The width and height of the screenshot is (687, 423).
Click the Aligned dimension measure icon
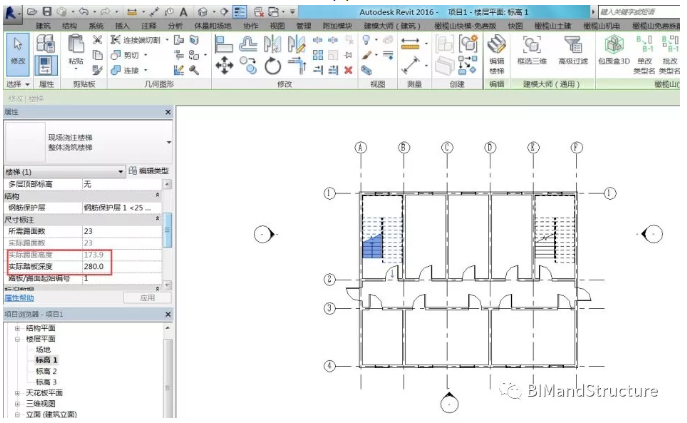pos(410,44)
